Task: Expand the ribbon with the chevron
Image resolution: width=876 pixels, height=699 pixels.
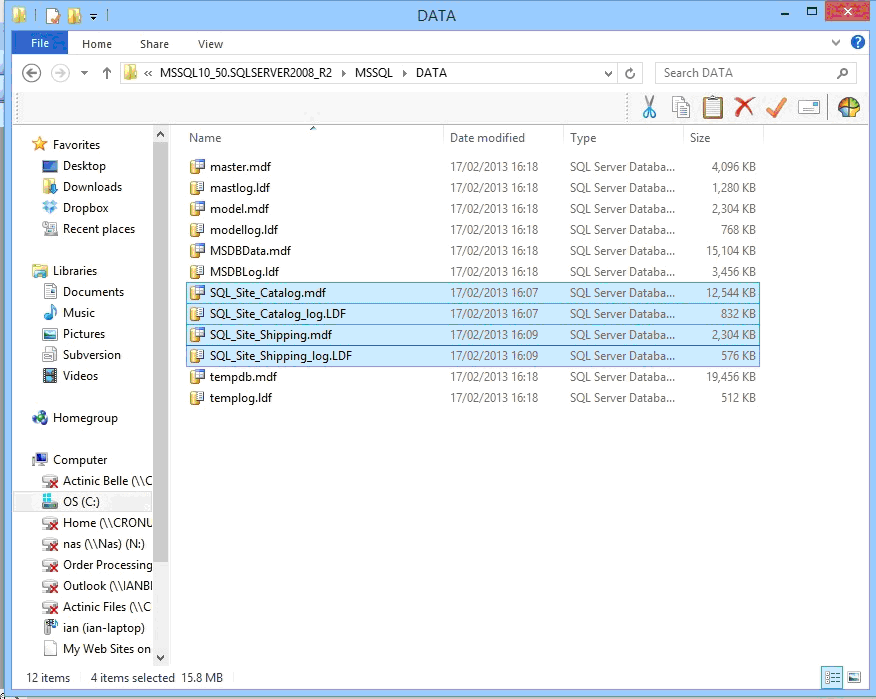Action: point(837,44)
